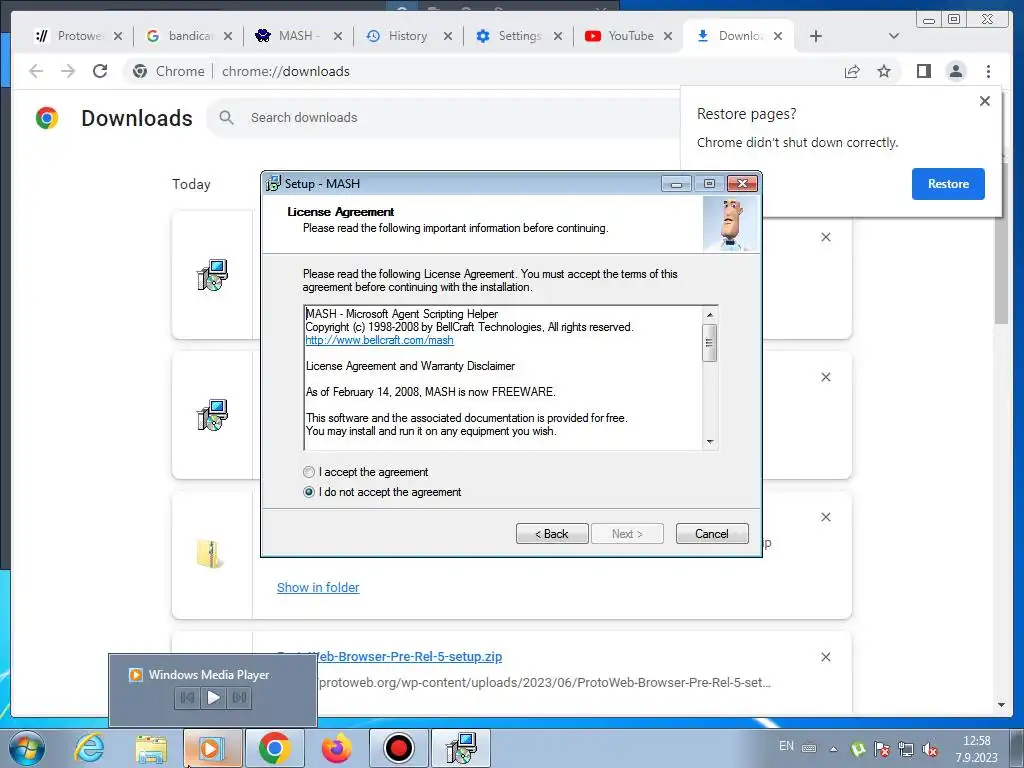Click the EN language indicator
This screenshot has width=1024, height=768.
point(786,746)
